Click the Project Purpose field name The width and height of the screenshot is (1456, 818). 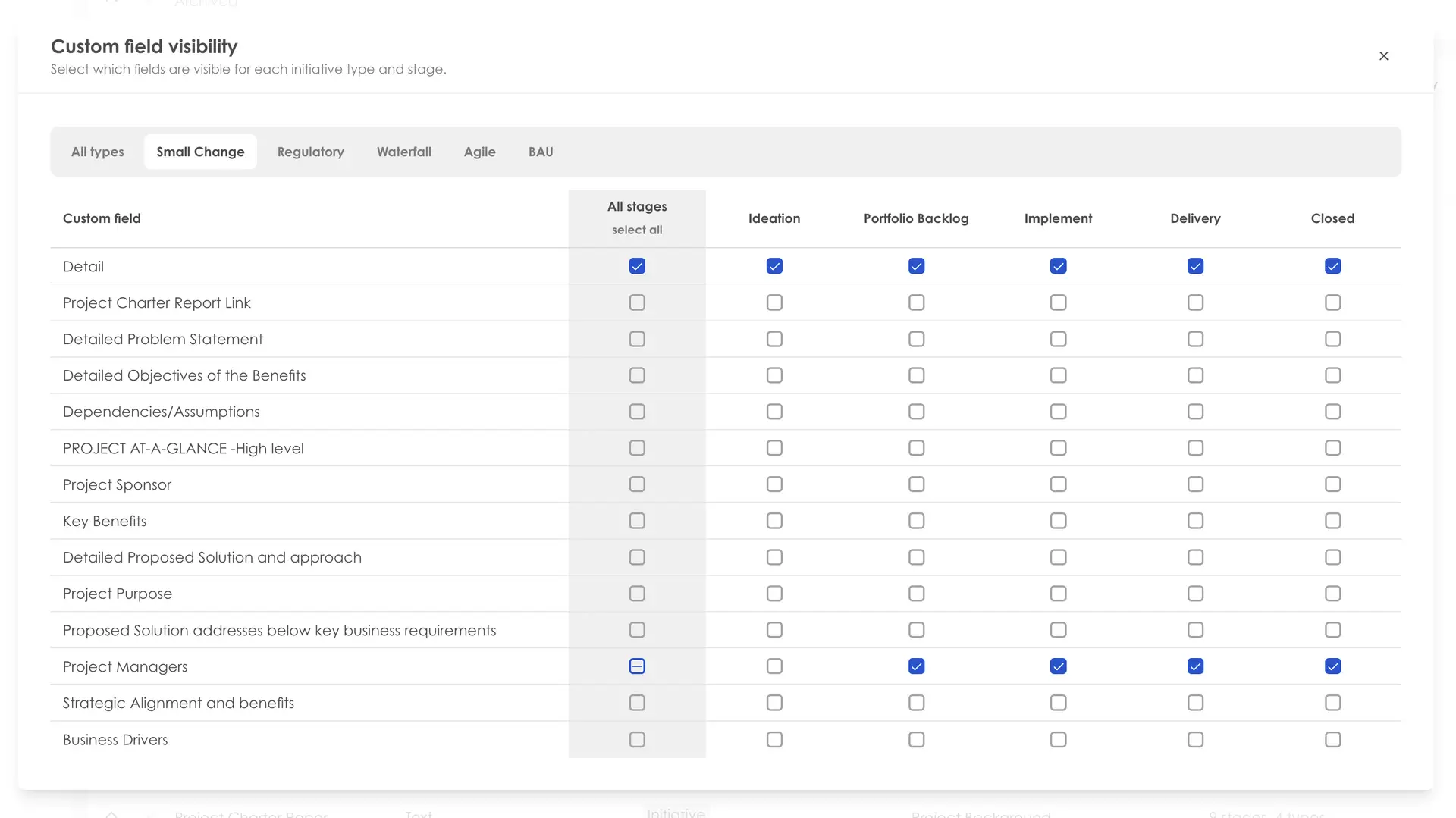point(118,594)
